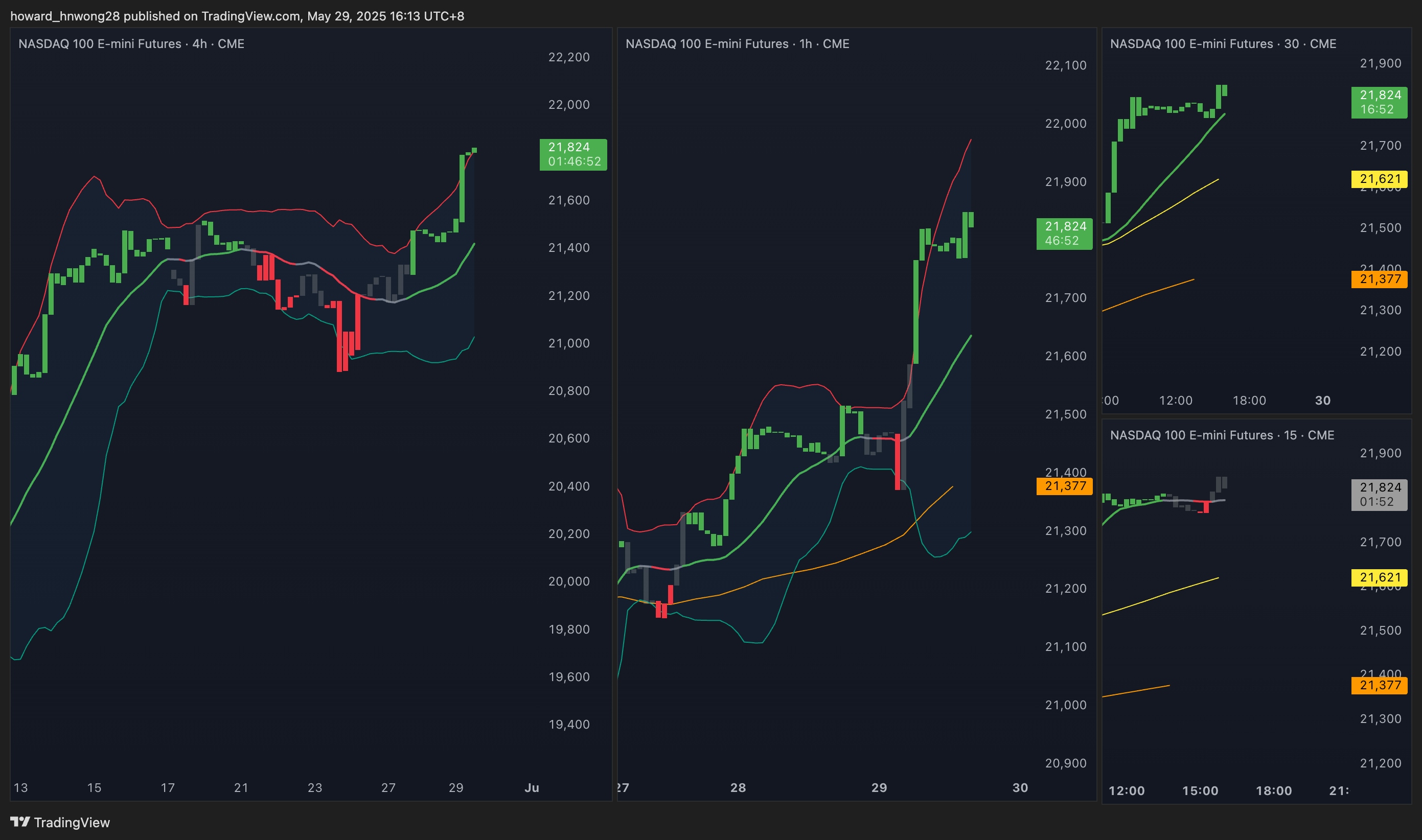Click date 28 on 1h time axis
The height and width of the screenshot is (840, 1422).
pos(738,787)
